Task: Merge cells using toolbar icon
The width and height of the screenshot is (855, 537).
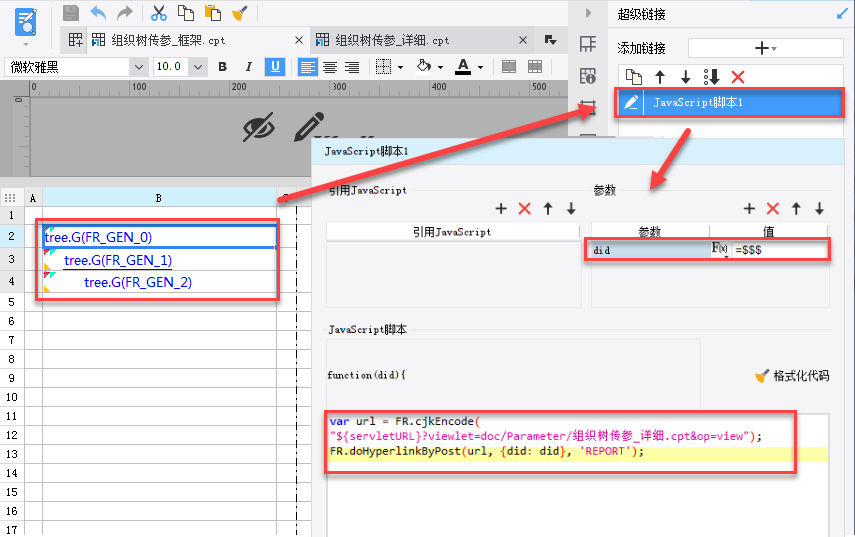Action: click(x=509, y=67)
